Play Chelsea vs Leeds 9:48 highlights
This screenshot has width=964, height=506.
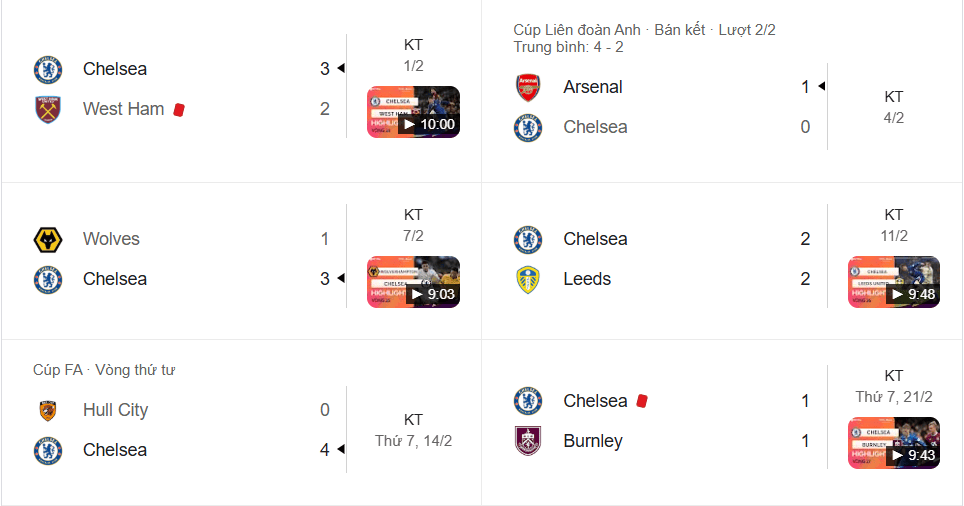(893, 282)
